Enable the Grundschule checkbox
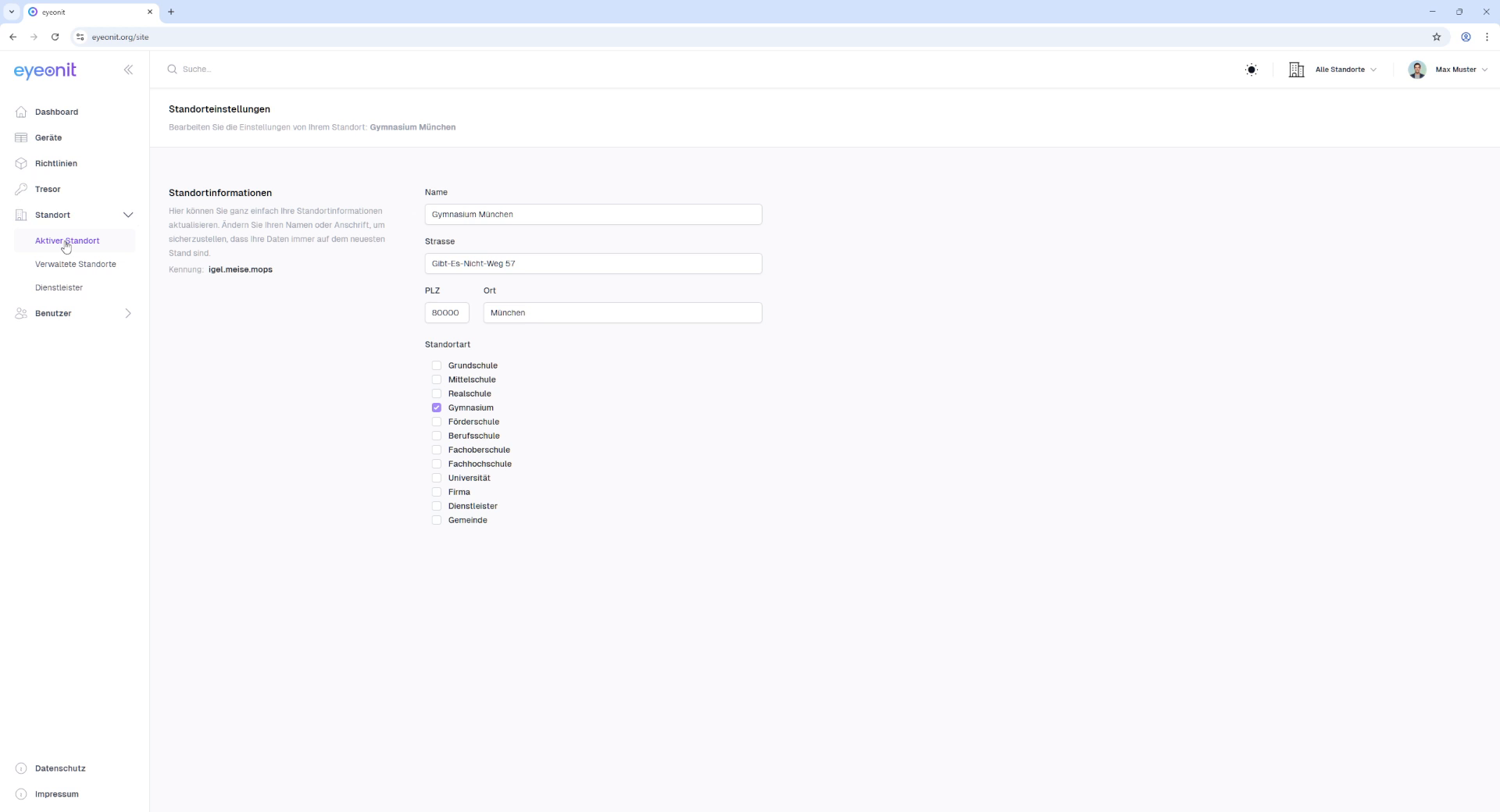 (437, 366)
